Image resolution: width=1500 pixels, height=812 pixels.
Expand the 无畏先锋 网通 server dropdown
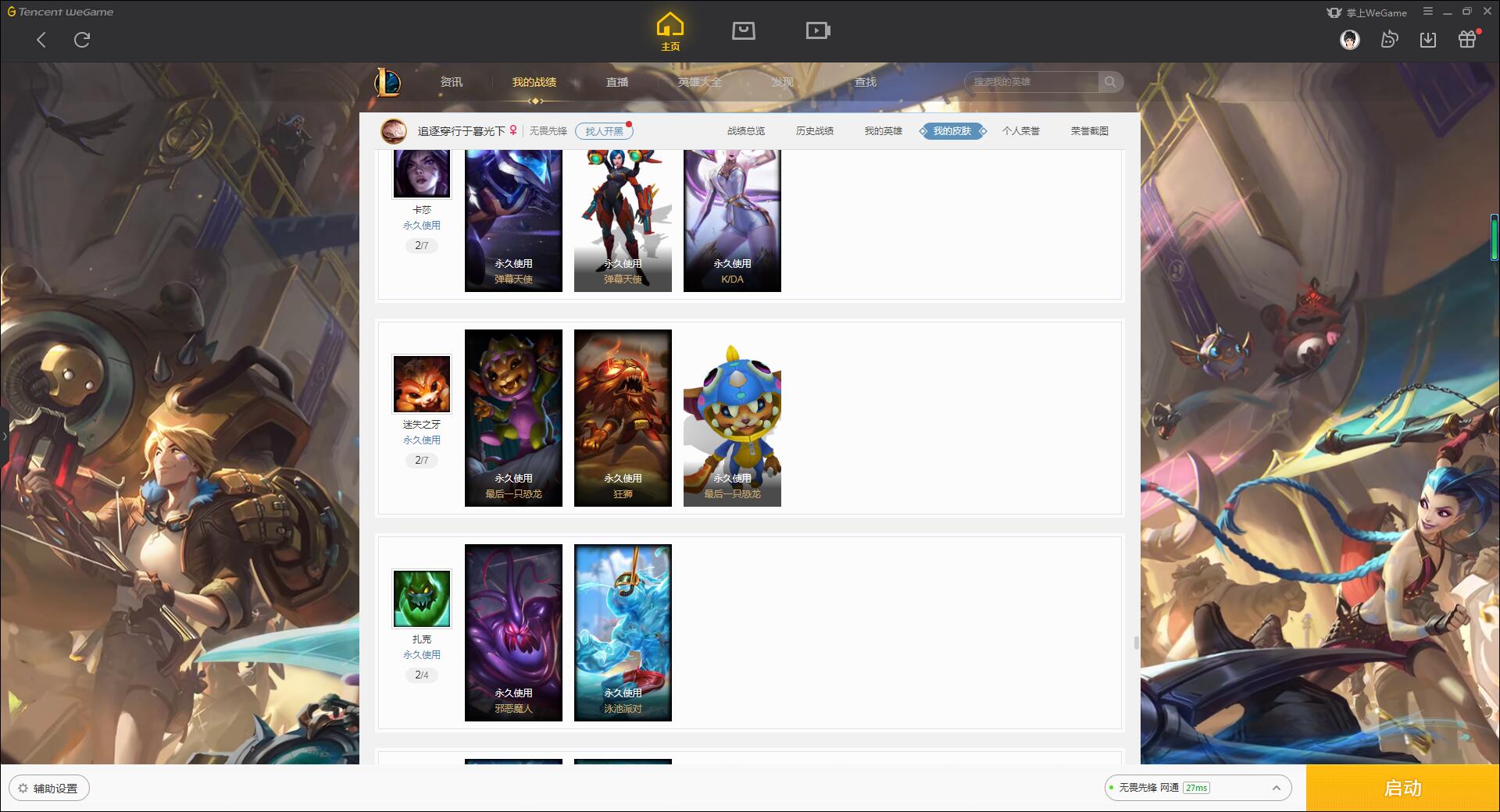(1198, 788)
